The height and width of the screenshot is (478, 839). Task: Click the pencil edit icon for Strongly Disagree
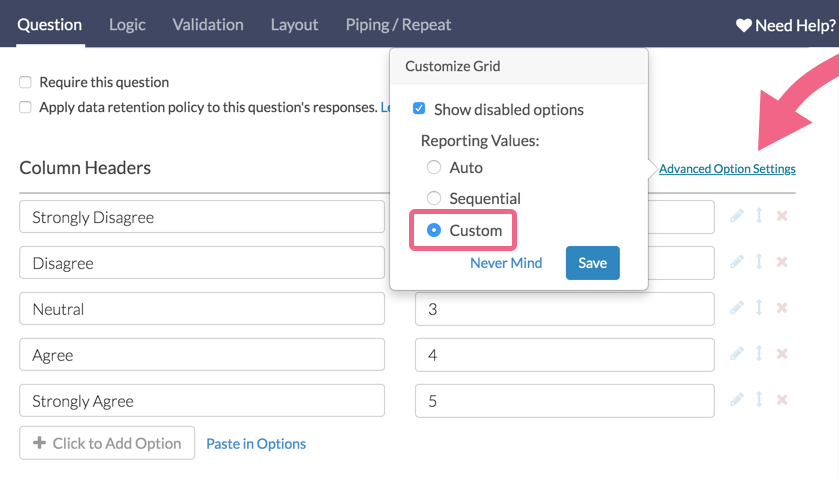click(x=737, y=216)
